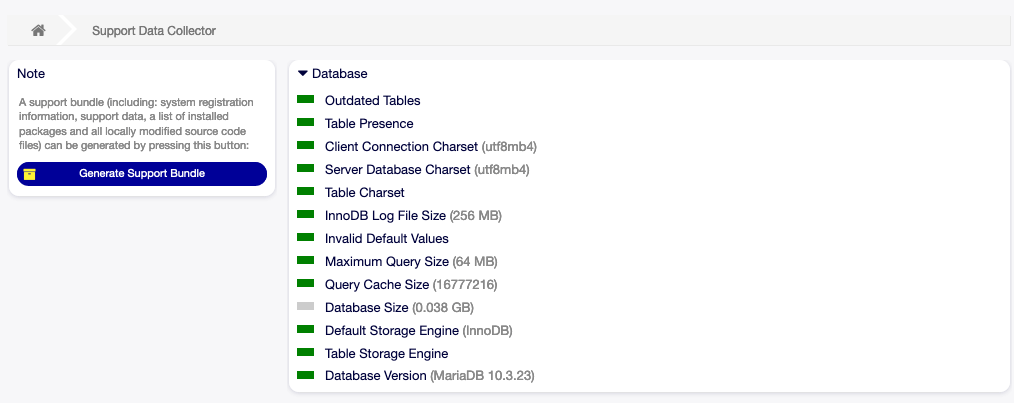Click the InnoDB Log File Size item
The width and height of the screenshot is (1014, 403).
385,216
